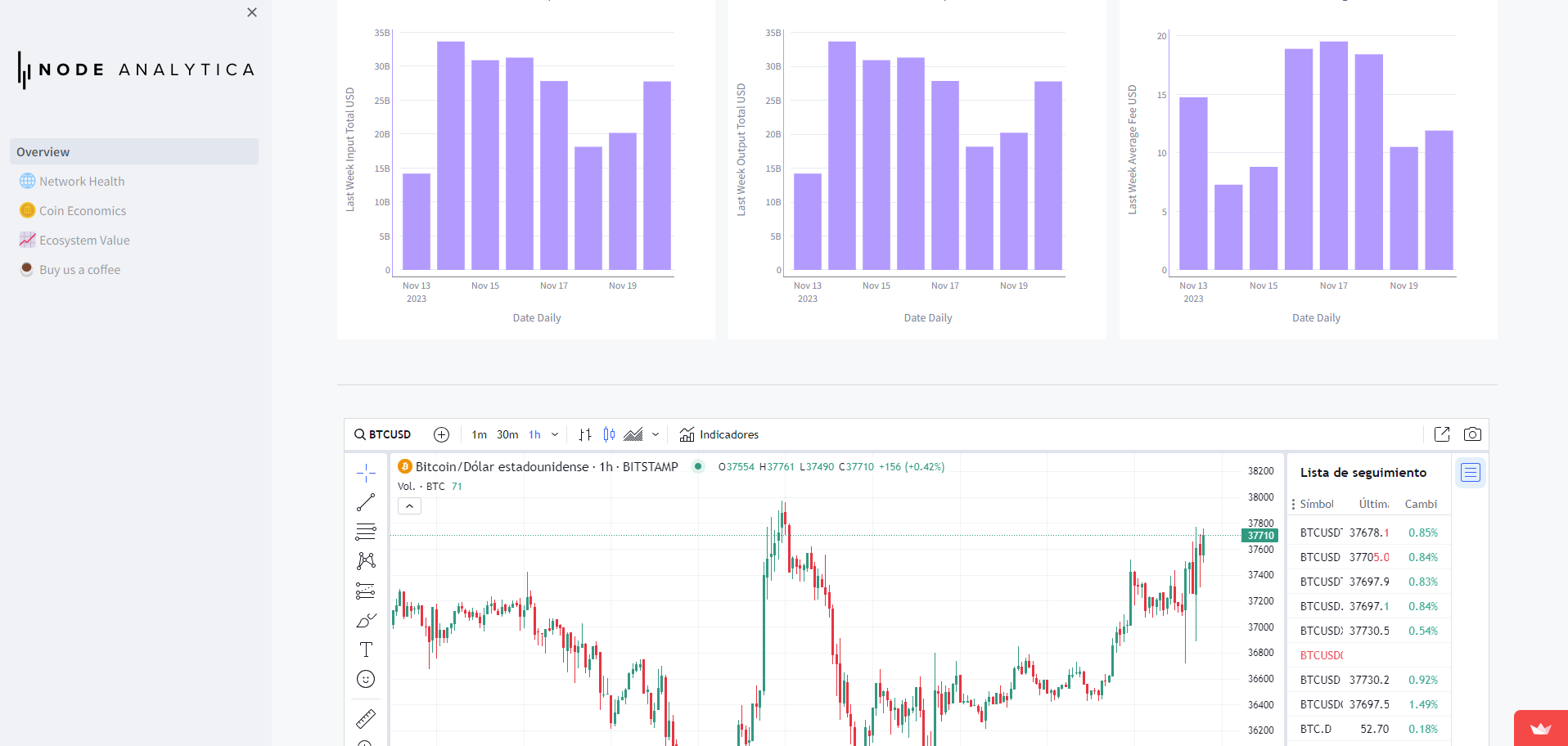
Task: Click the BTCUSD symbol search
Action: coord(383,434)
